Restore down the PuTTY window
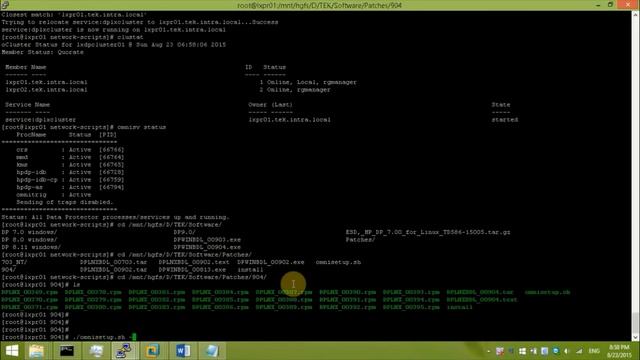This screenshot has height=360, width=640. 611,5
